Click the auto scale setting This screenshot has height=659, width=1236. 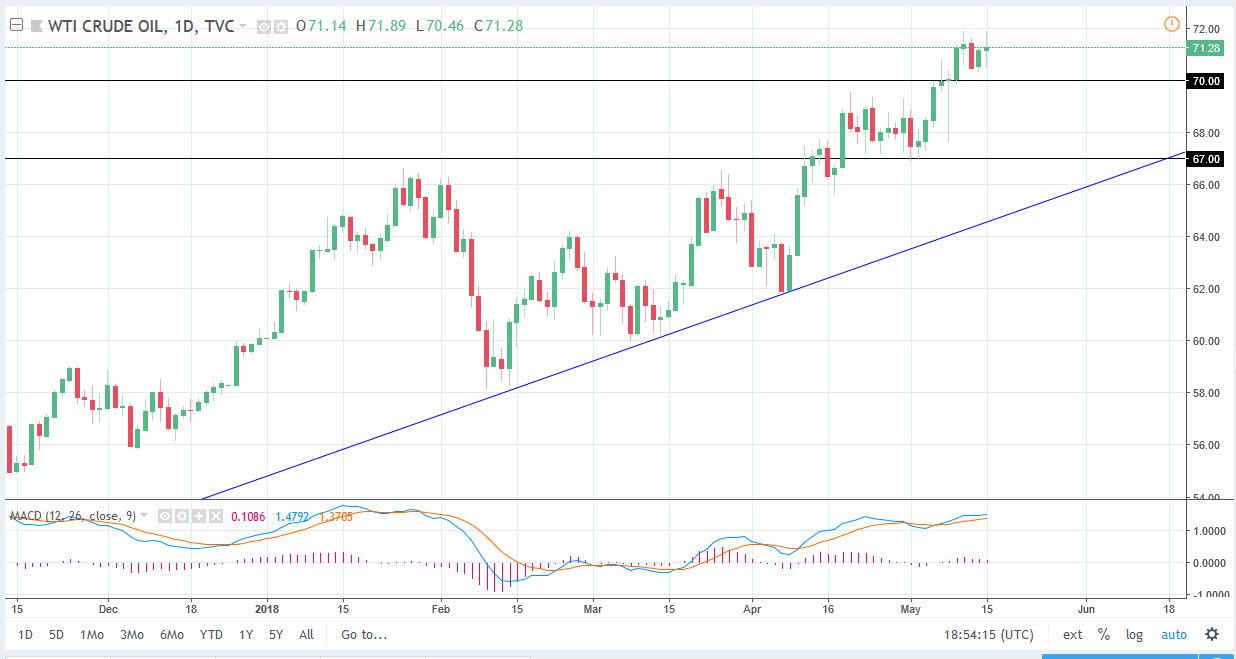tap(1174, 634)
